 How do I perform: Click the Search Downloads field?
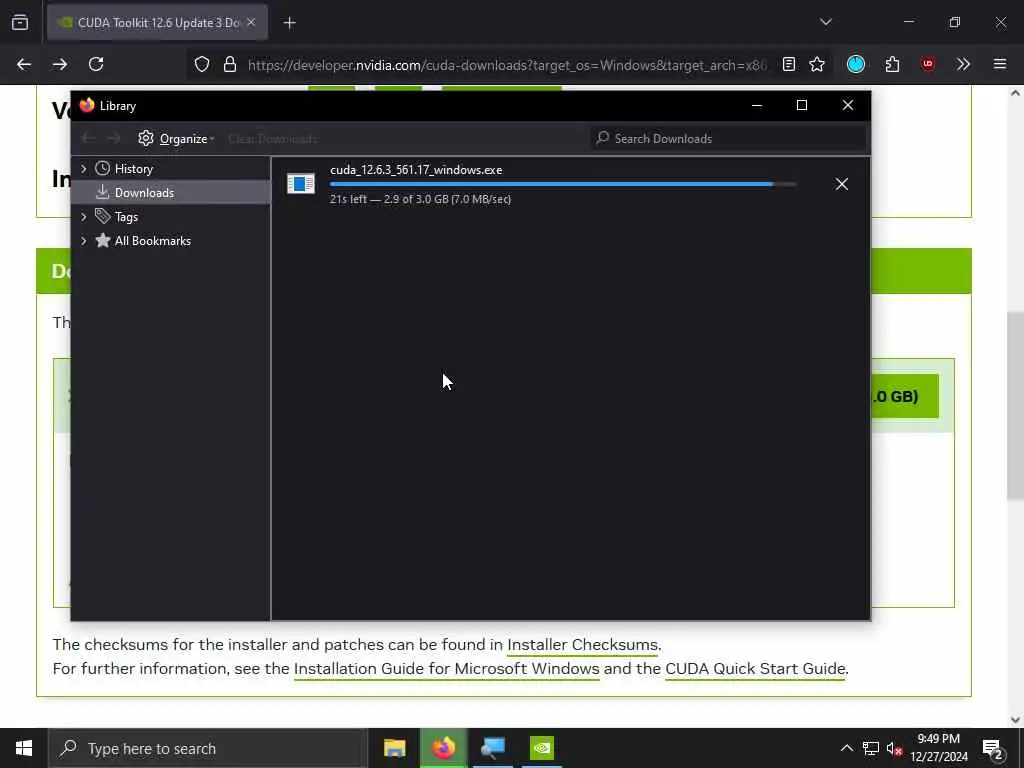[x=728, y=138]
